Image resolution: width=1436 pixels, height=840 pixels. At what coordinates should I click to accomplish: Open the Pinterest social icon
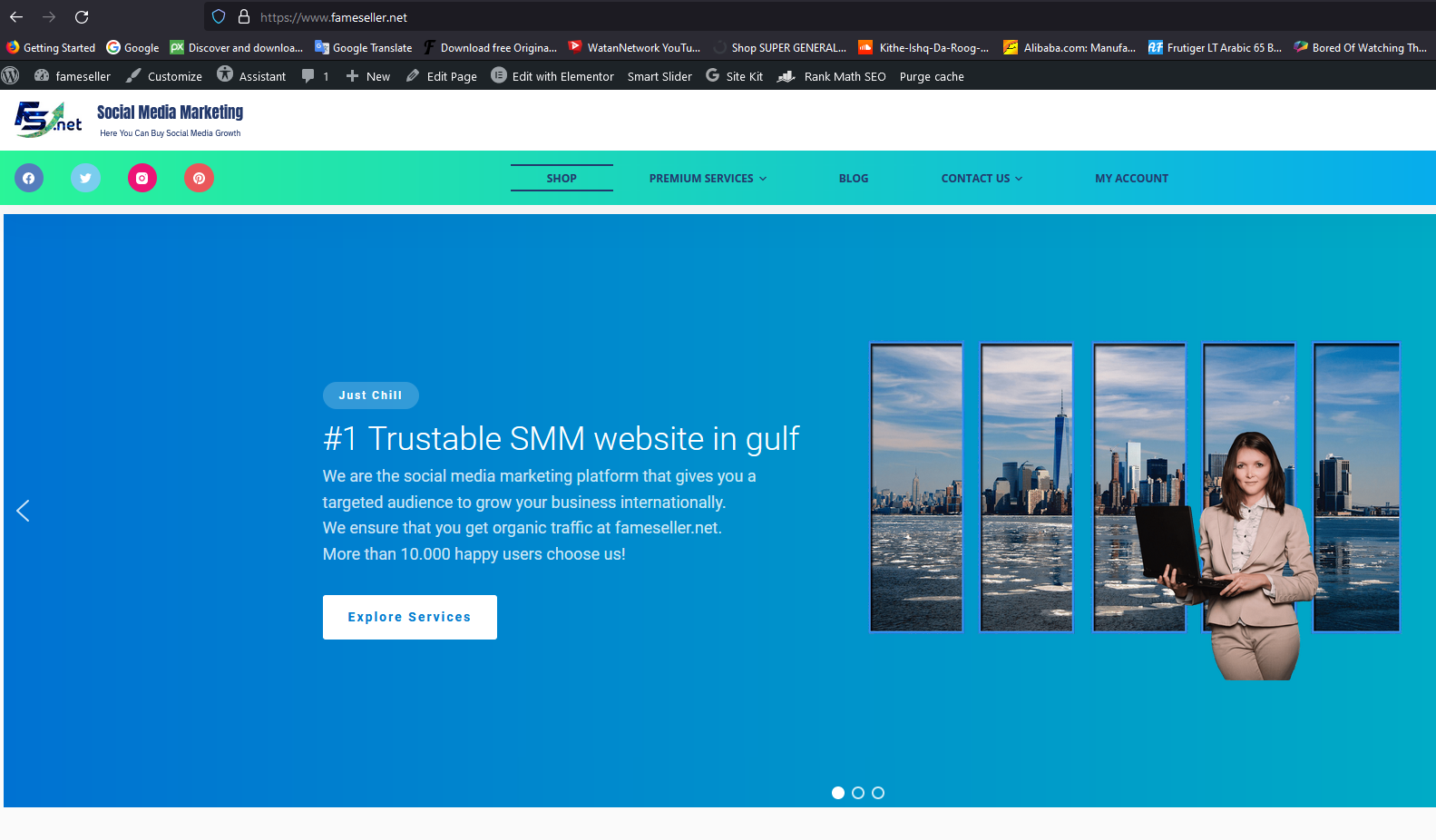200,178
